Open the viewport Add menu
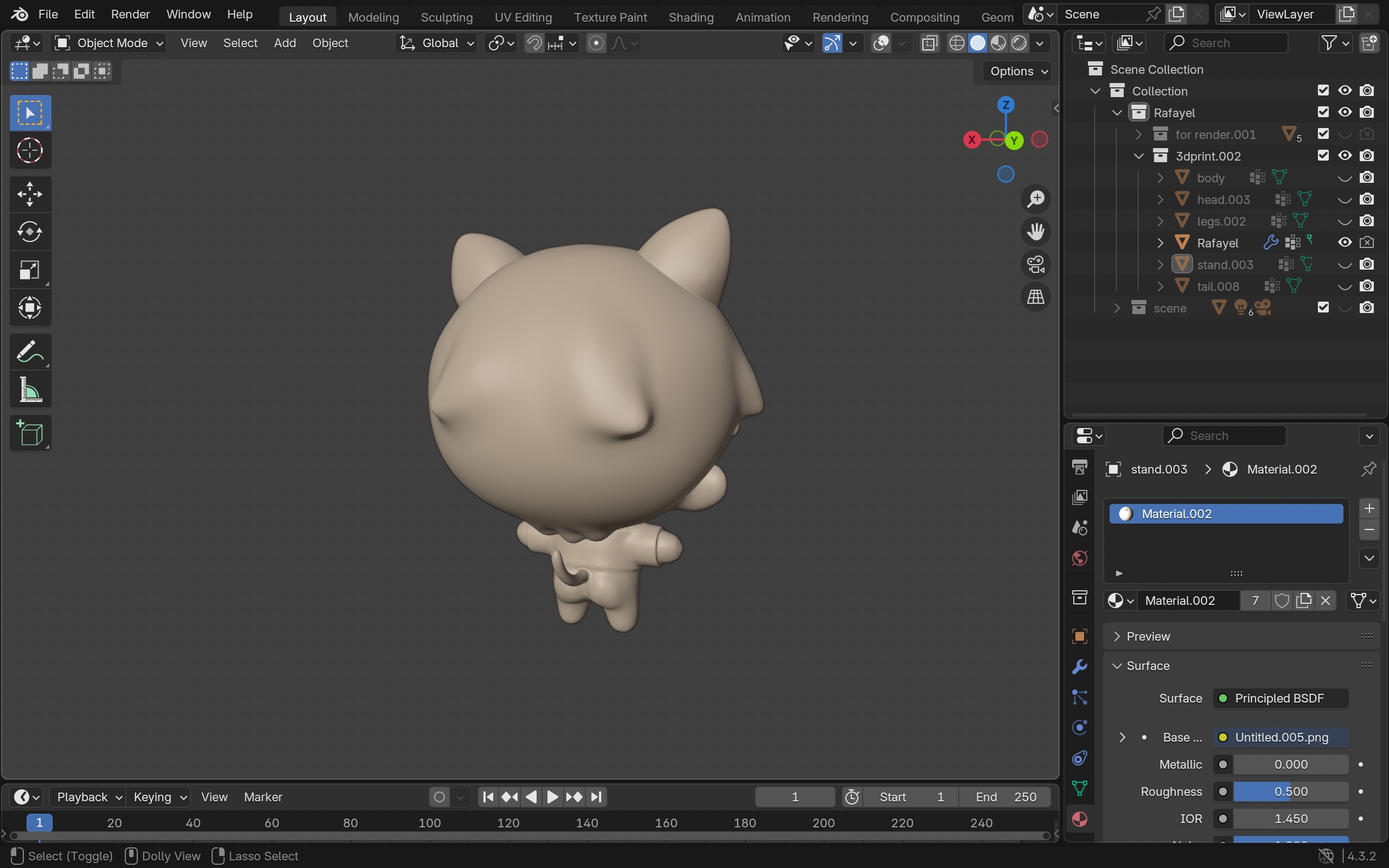This screenshot has height=868, width=1389. click(285, 43)
